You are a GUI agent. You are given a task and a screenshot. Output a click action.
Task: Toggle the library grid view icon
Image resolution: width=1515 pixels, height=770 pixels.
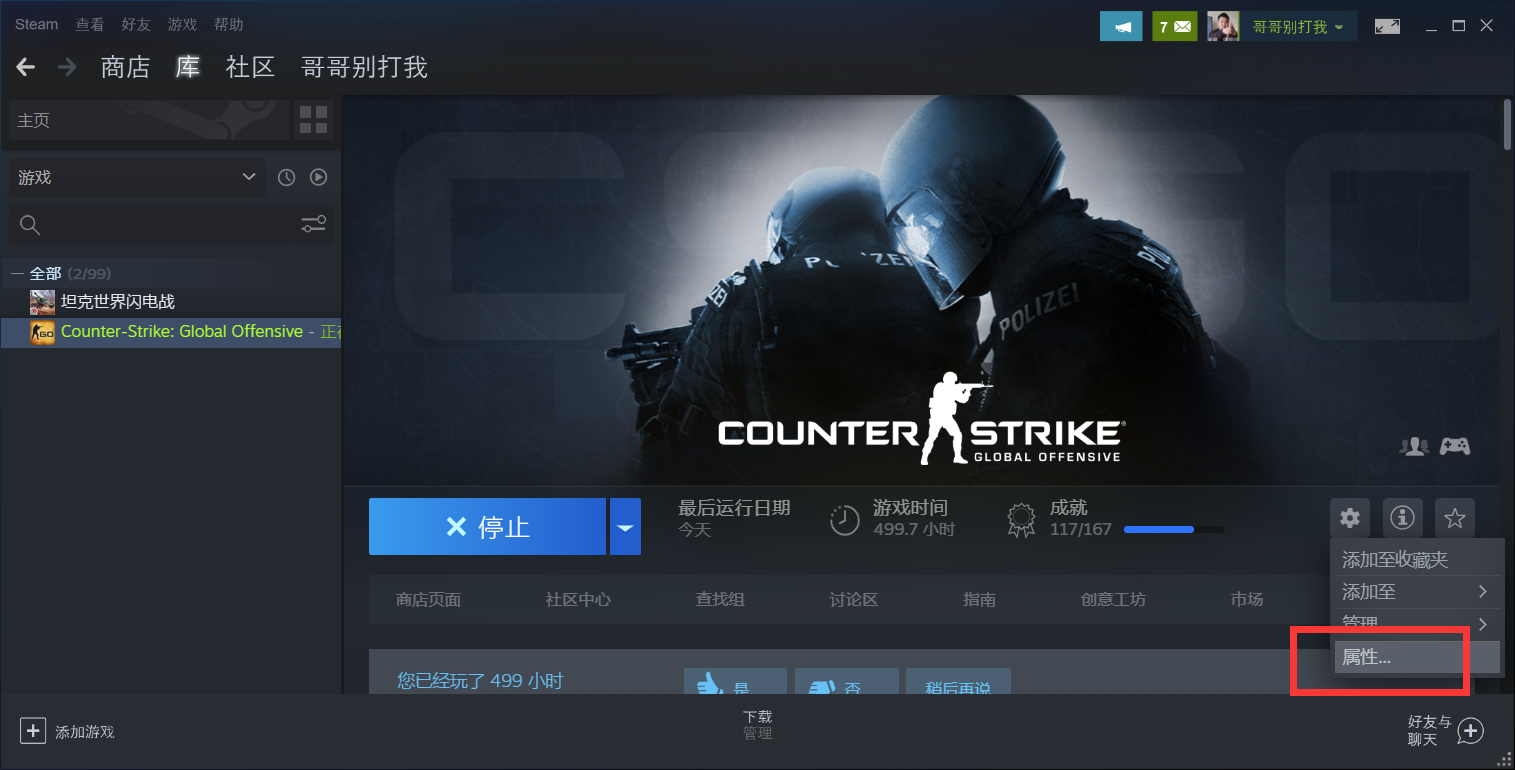pos(313,120)
